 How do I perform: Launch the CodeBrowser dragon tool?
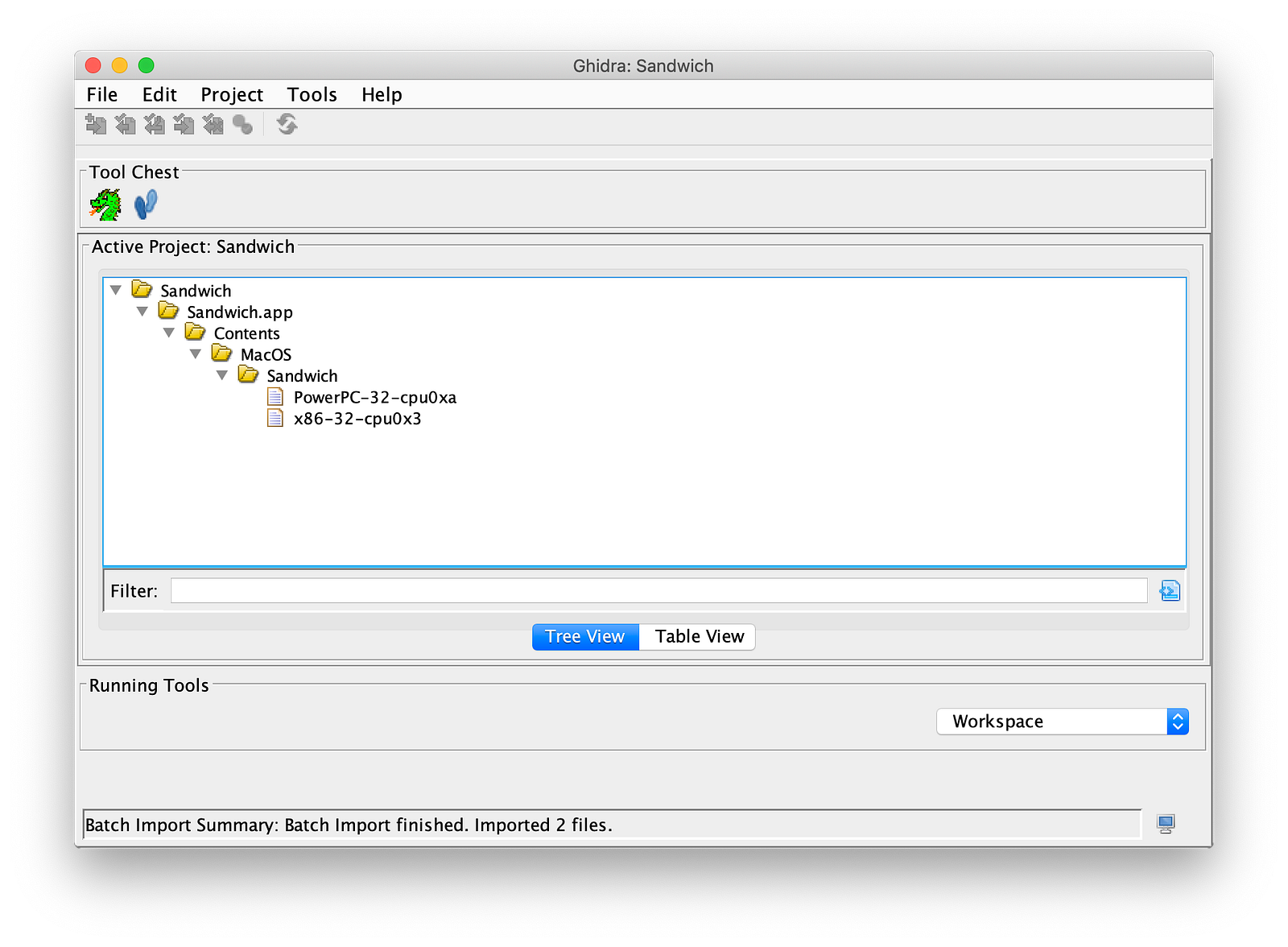point(105,205)
